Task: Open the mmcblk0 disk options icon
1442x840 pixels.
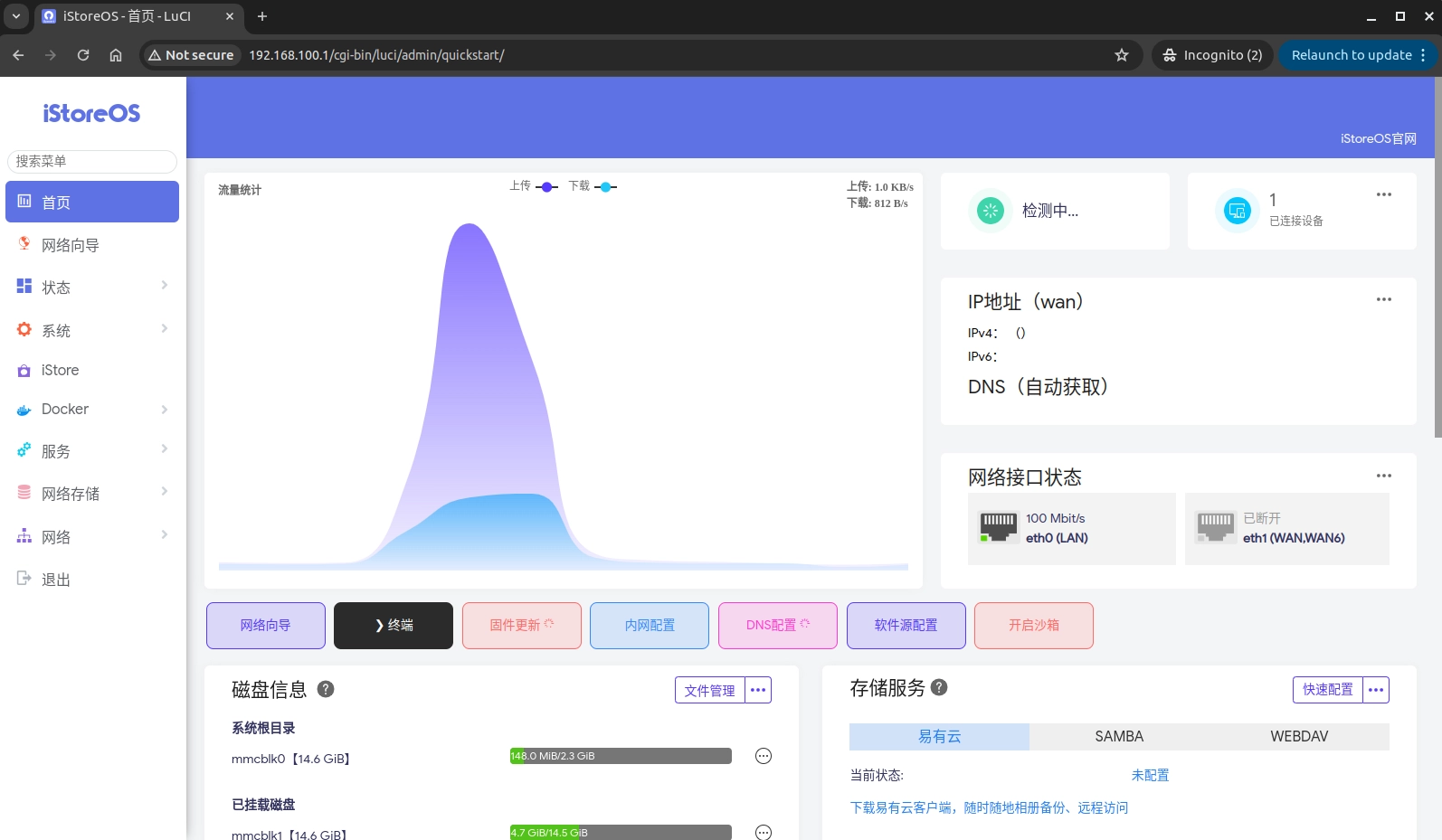Action: 764,756
